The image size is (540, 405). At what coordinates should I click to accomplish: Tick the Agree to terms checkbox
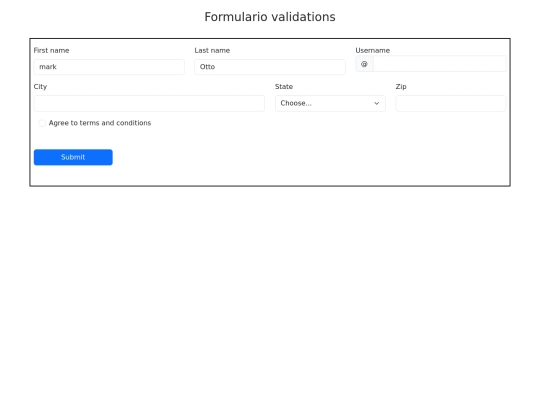click(x=42, y=123)
